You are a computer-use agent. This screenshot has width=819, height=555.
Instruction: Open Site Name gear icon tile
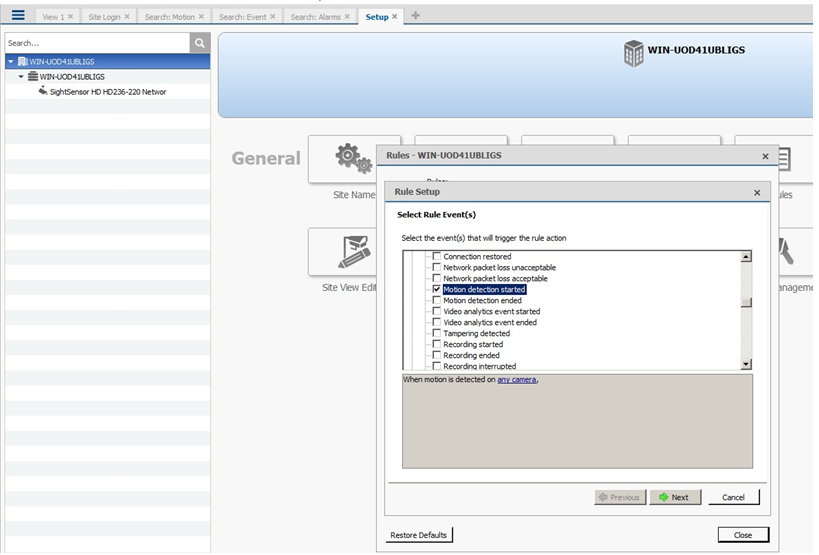pos(354,159)
